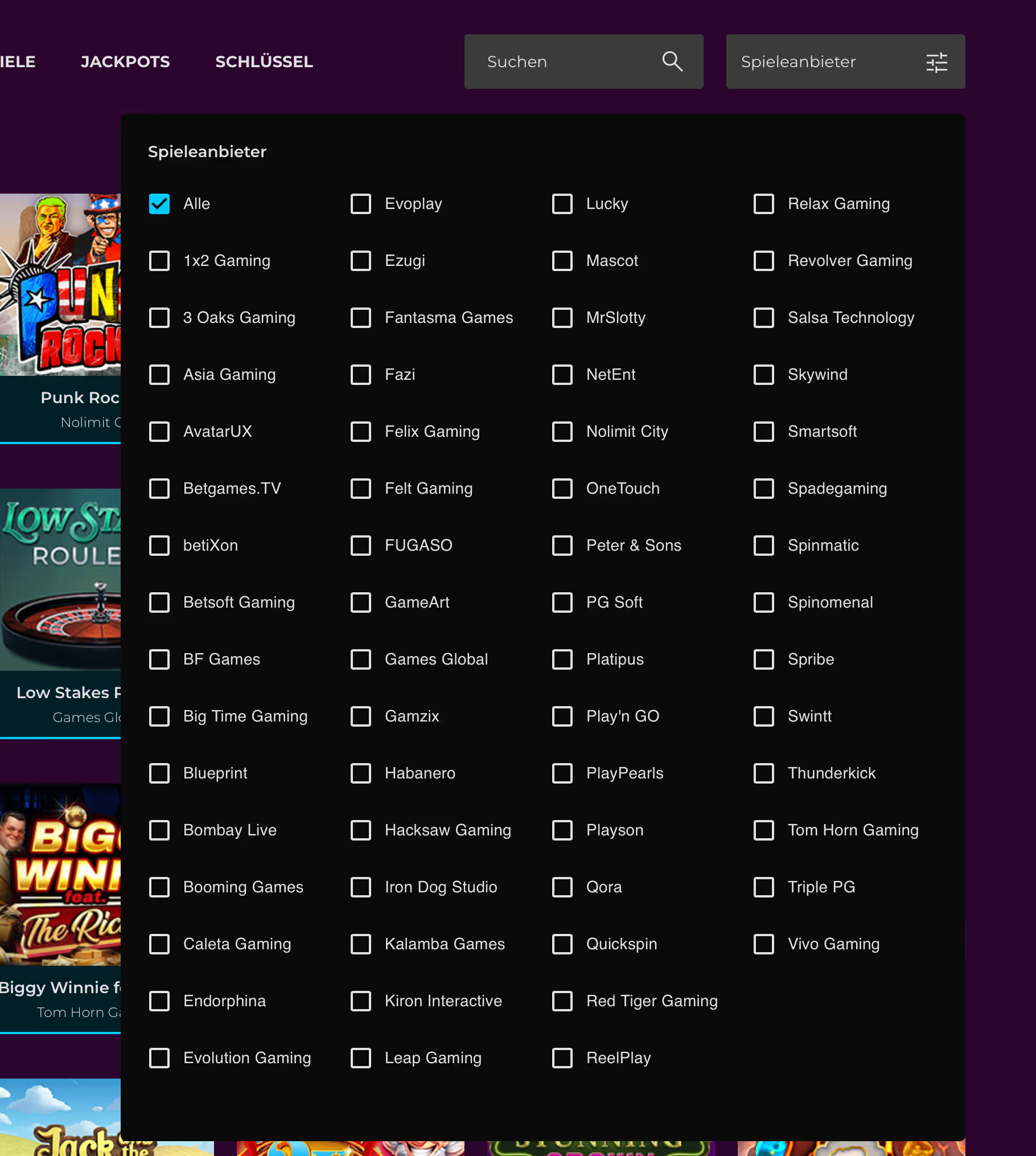Select the Big Time Gaming checkbox
Screen dimensions: 1036x1156
point(159,716)
